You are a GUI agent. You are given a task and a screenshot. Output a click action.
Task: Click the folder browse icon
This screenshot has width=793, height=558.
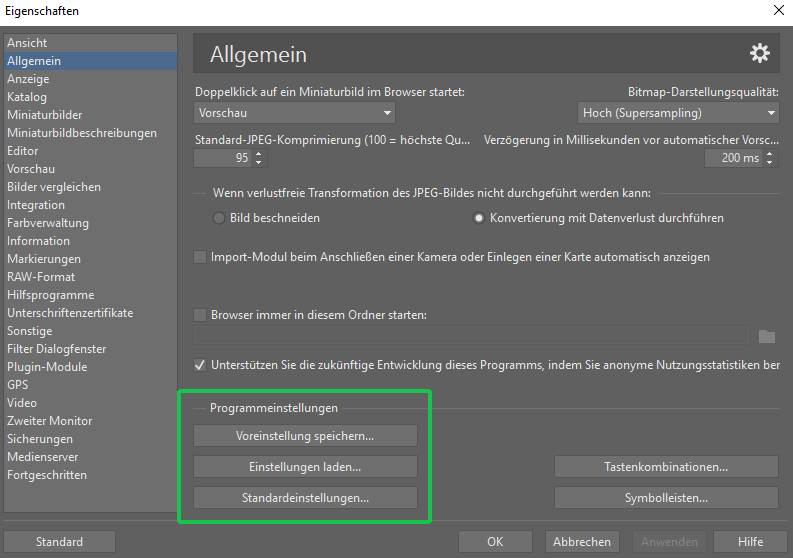(x=767, y=336)
